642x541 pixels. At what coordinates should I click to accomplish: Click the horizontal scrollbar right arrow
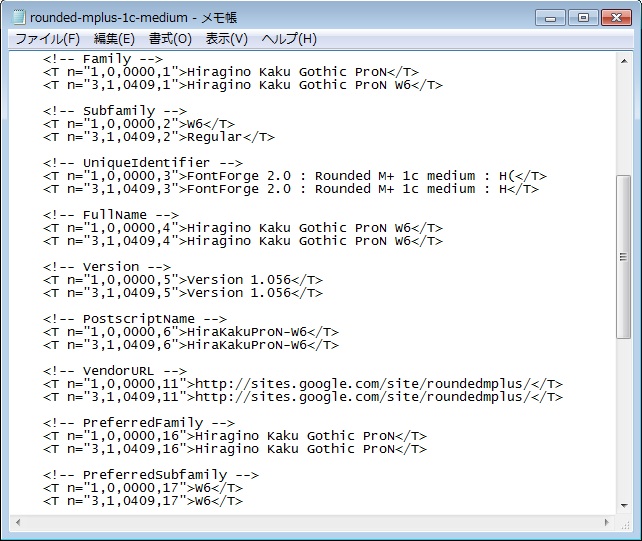click(x=607, y=522)
